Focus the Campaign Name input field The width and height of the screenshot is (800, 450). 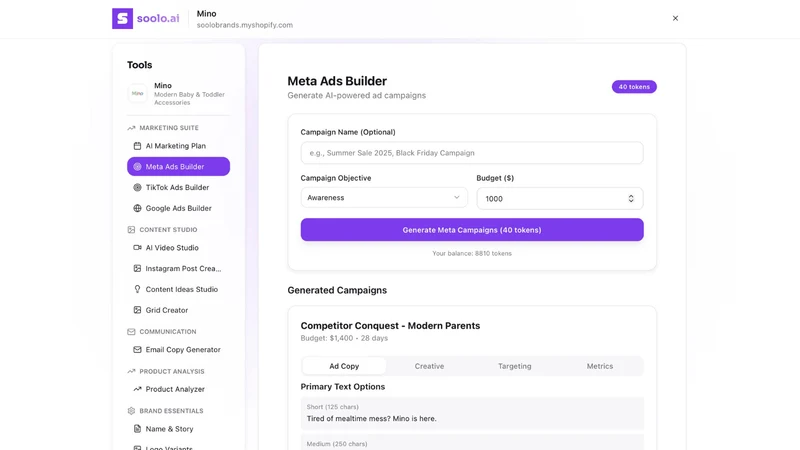coord(472,153)
